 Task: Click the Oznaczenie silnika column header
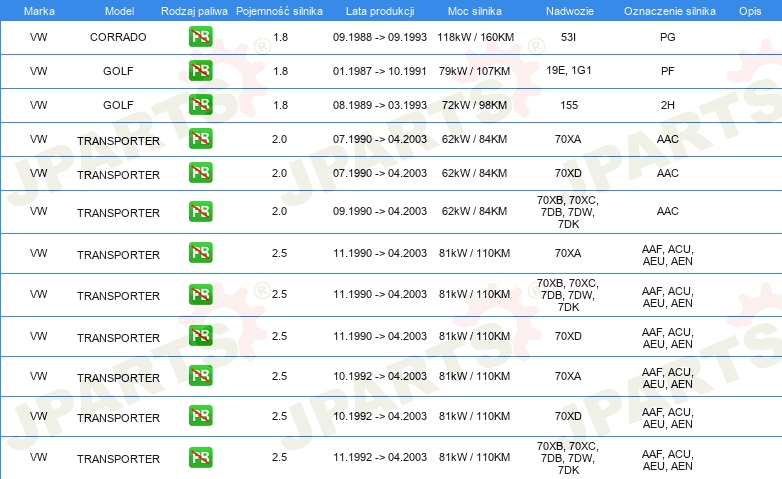tap(669, 11)
